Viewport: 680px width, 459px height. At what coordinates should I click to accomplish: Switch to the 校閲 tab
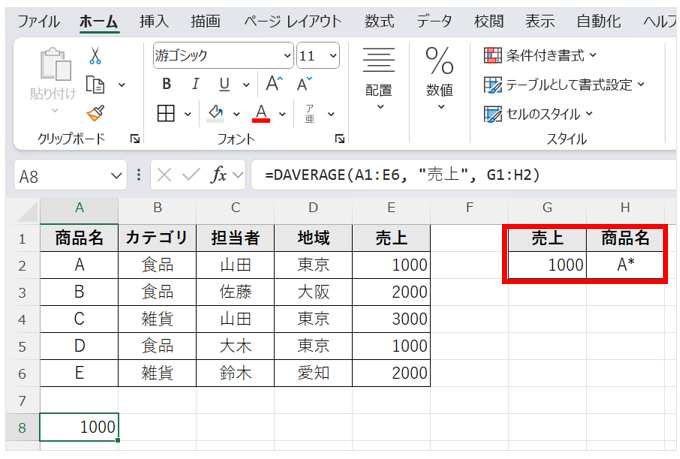coord(489,21)
